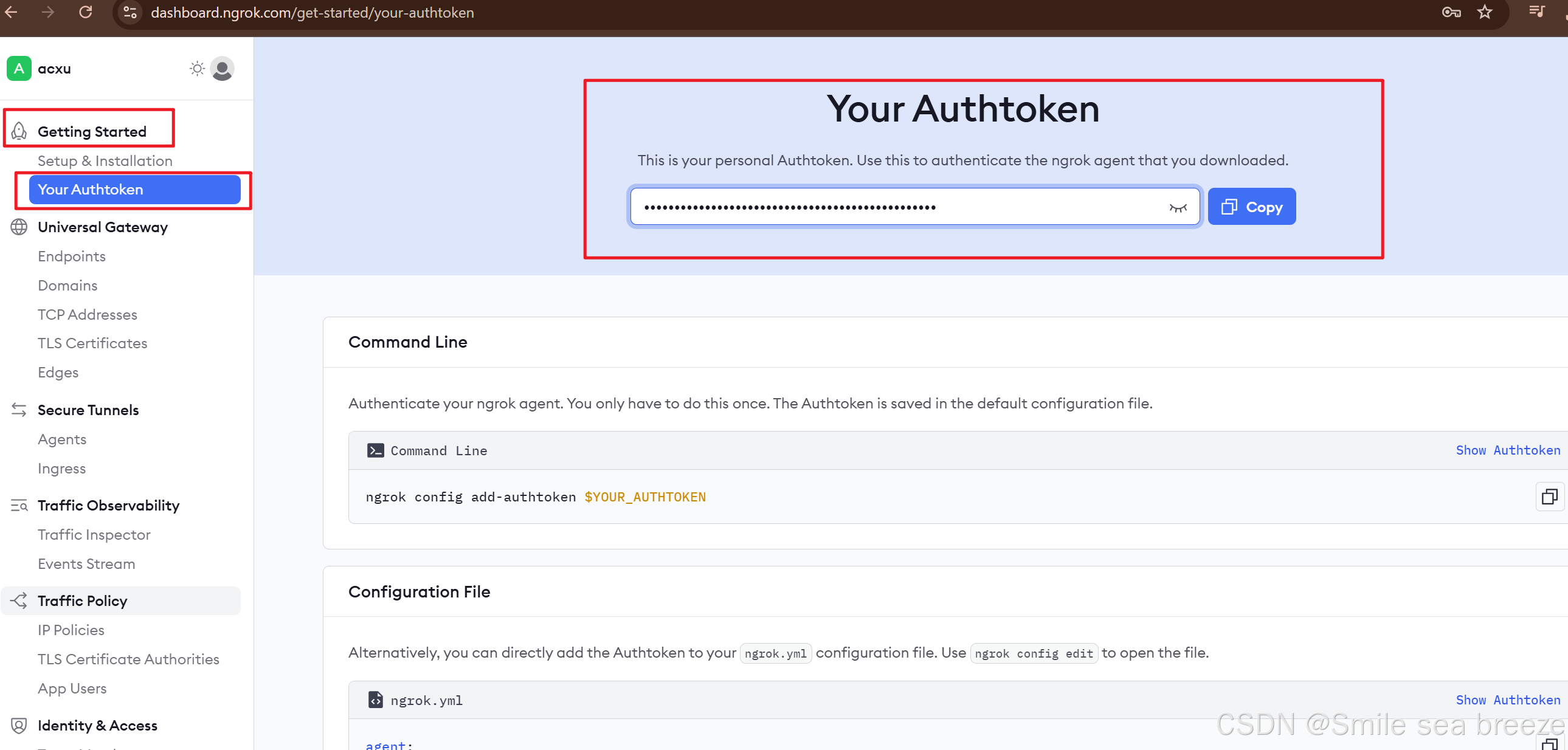Viewport: 1568px width, 750px height.
Task: Collapse the Traffic Observability section
Action: (x=108, y=505)
